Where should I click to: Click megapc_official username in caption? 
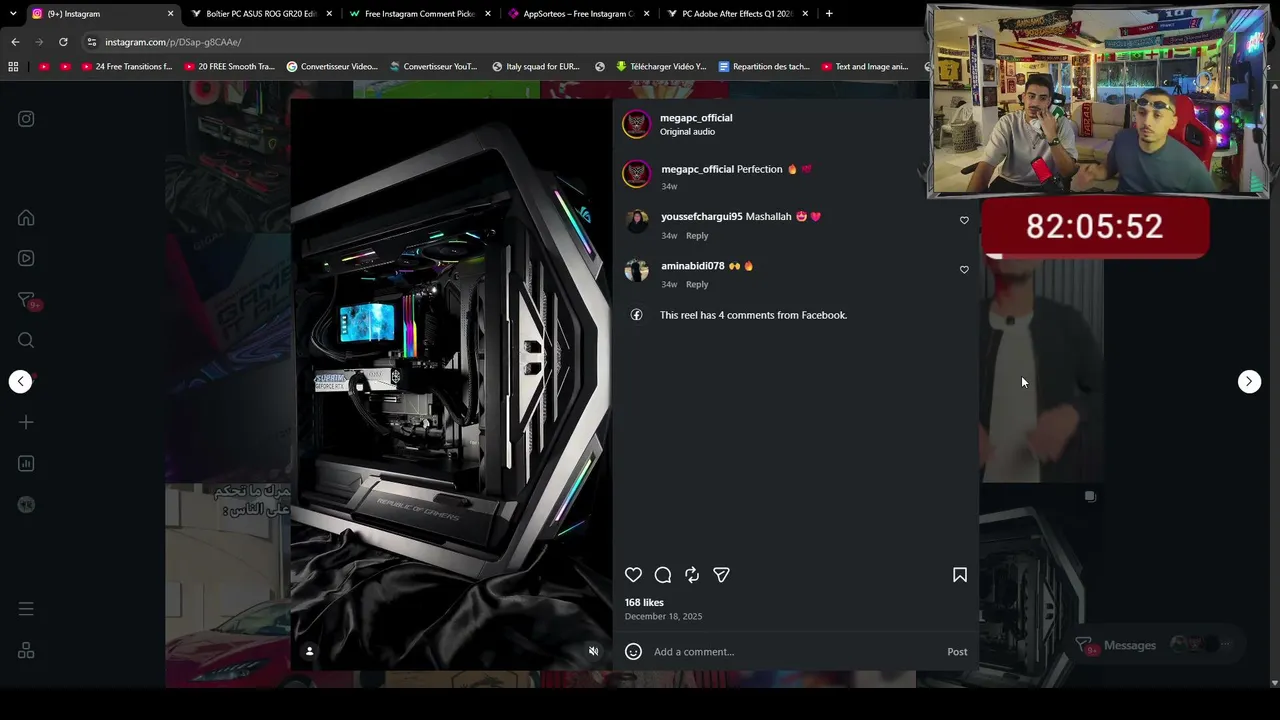[698, 170]
